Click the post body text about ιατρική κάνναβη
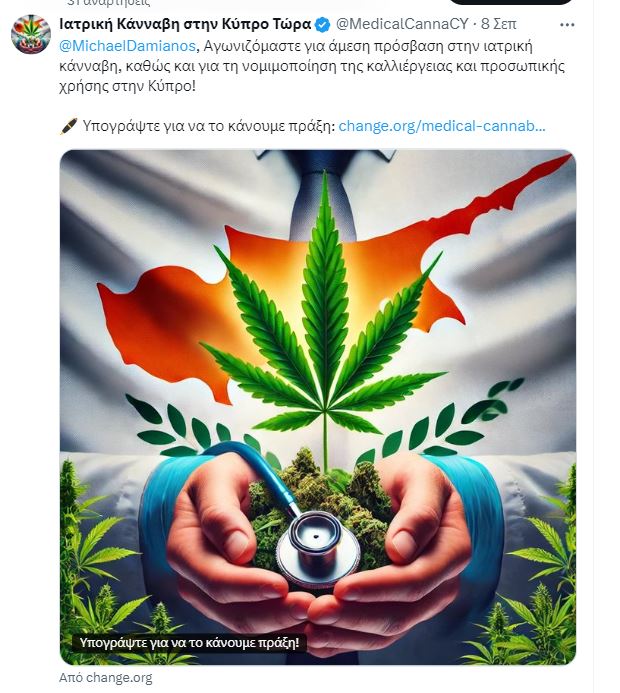 (312, 66)
